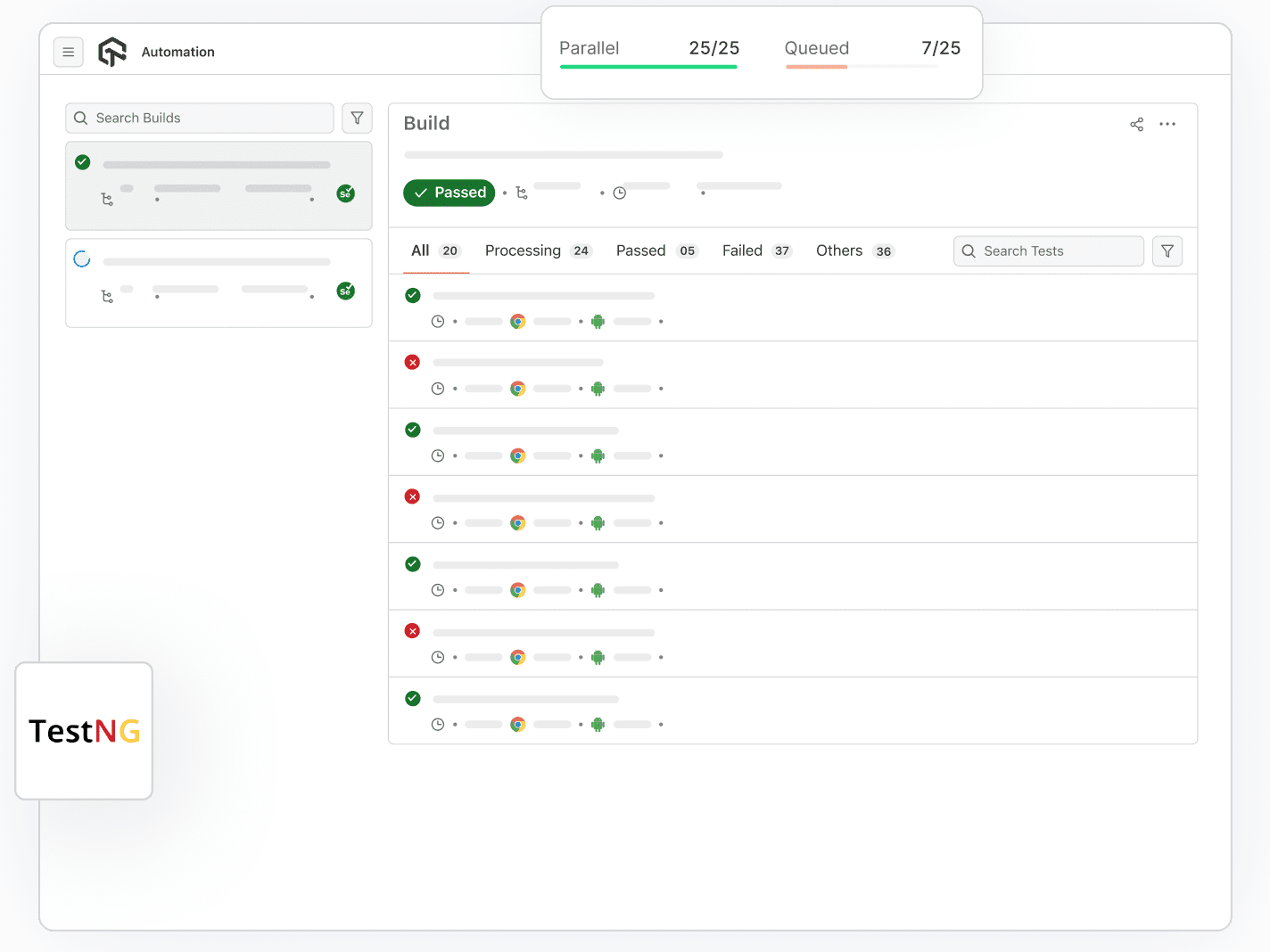This screenshot has height=952, width=1270.
Task: Switch to the Processing tests tab
Action: click(523, 250)
